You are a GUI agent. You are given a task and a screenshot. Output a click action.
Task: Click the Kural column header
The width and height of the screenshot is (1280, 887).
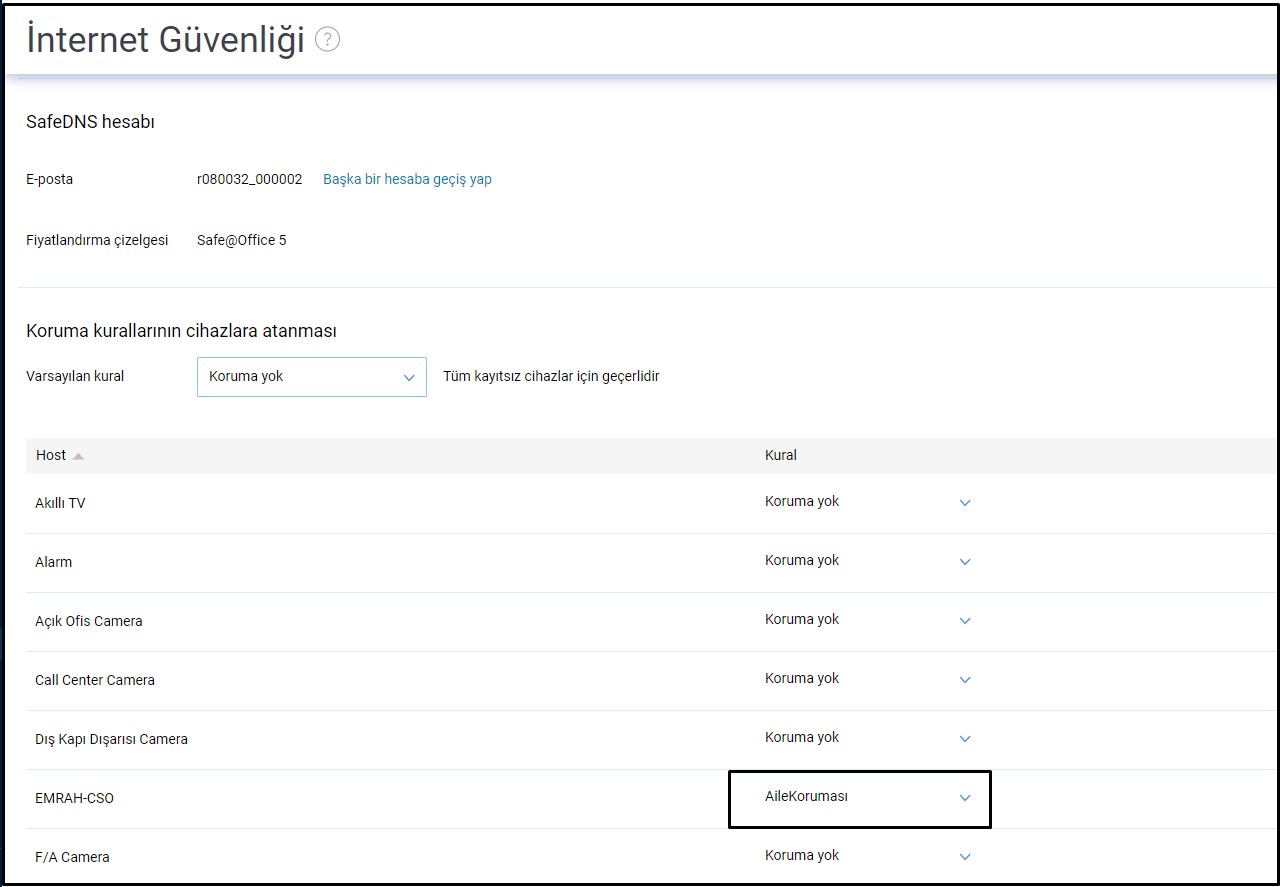point(780,455)
